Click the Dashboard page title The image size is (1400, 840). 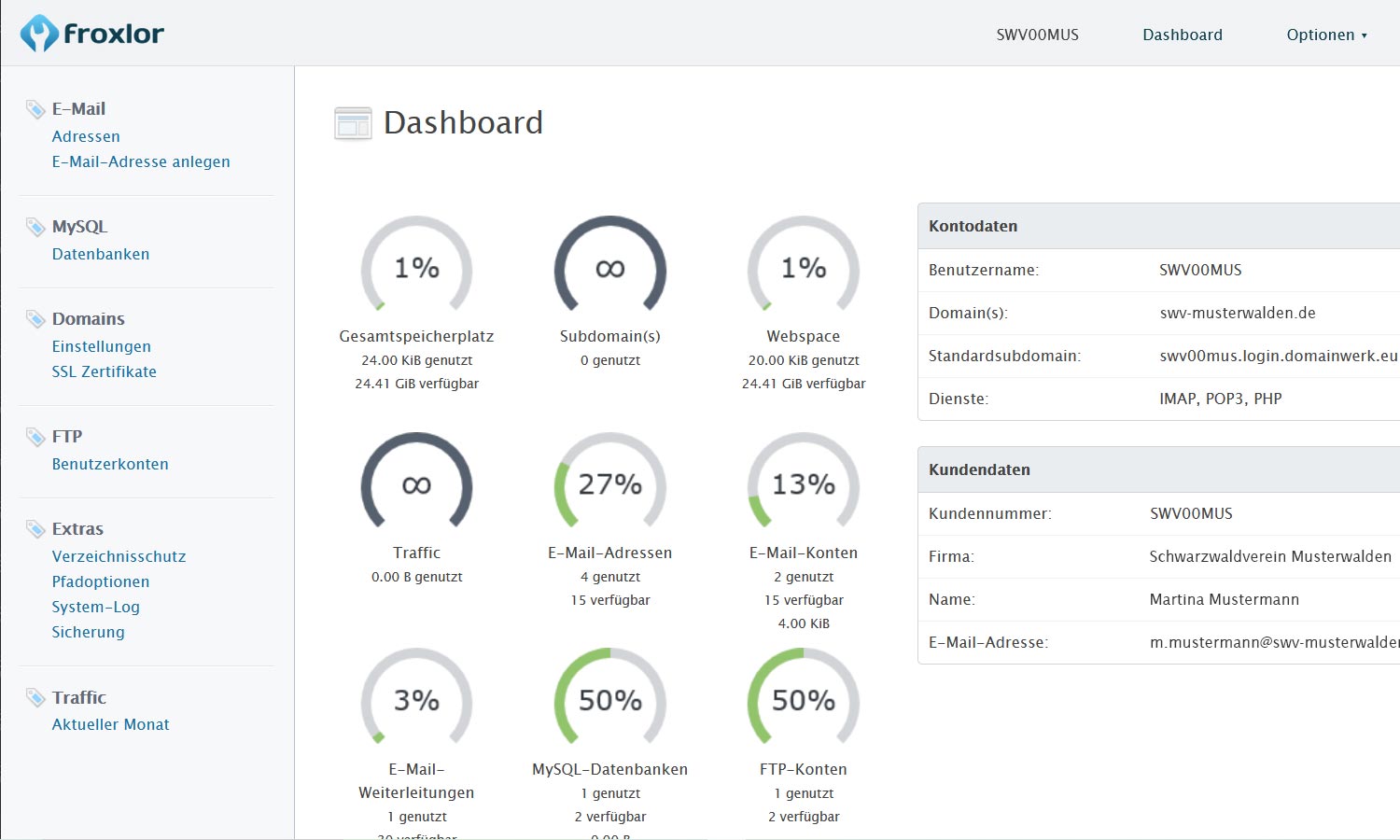[463, 122]
